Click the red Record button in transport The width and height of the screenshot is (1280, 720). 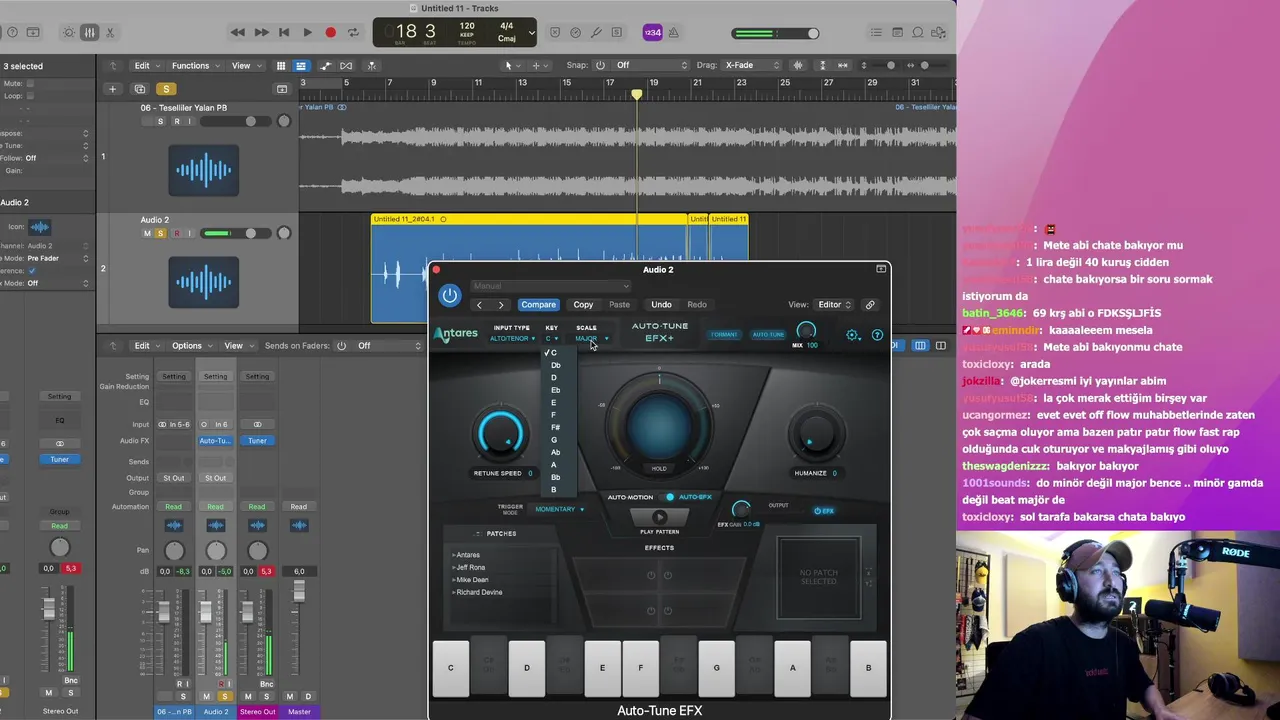330,33
